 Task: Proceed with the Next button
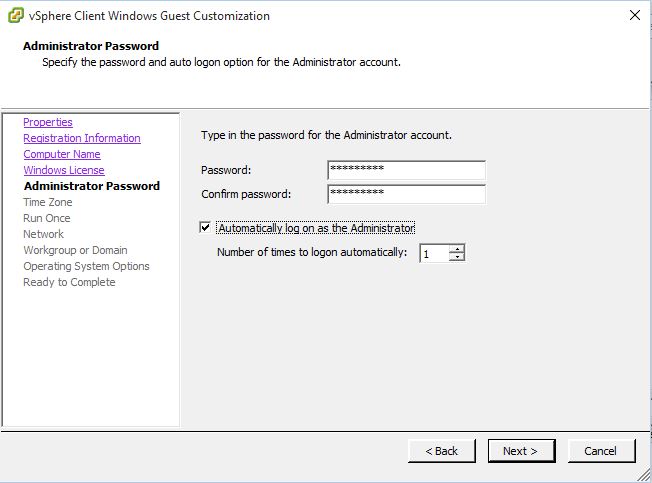pyautogui.click(x=521, y=451)
